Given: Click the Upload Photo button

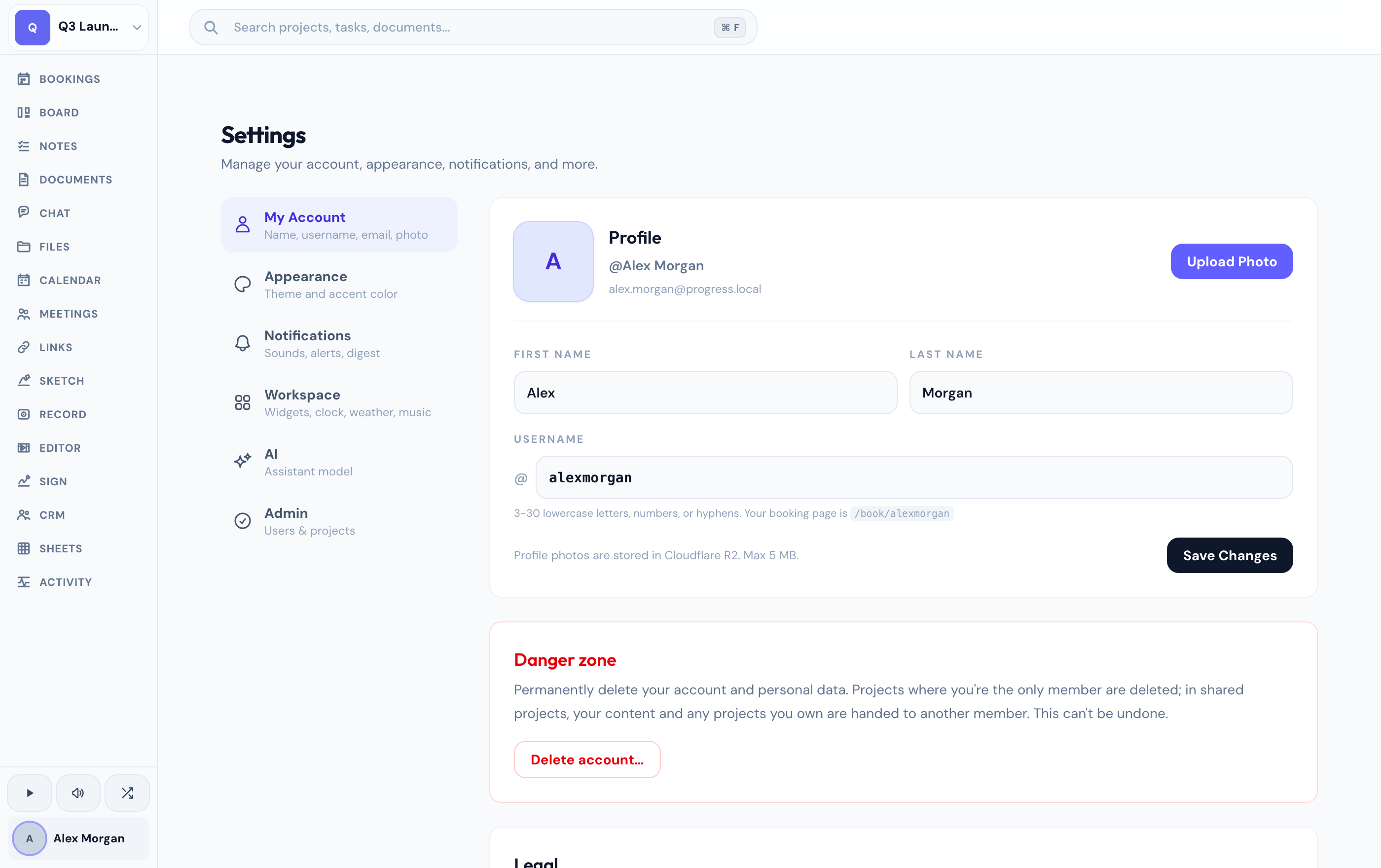Looking at the screenshot, I should (1232, 261).
